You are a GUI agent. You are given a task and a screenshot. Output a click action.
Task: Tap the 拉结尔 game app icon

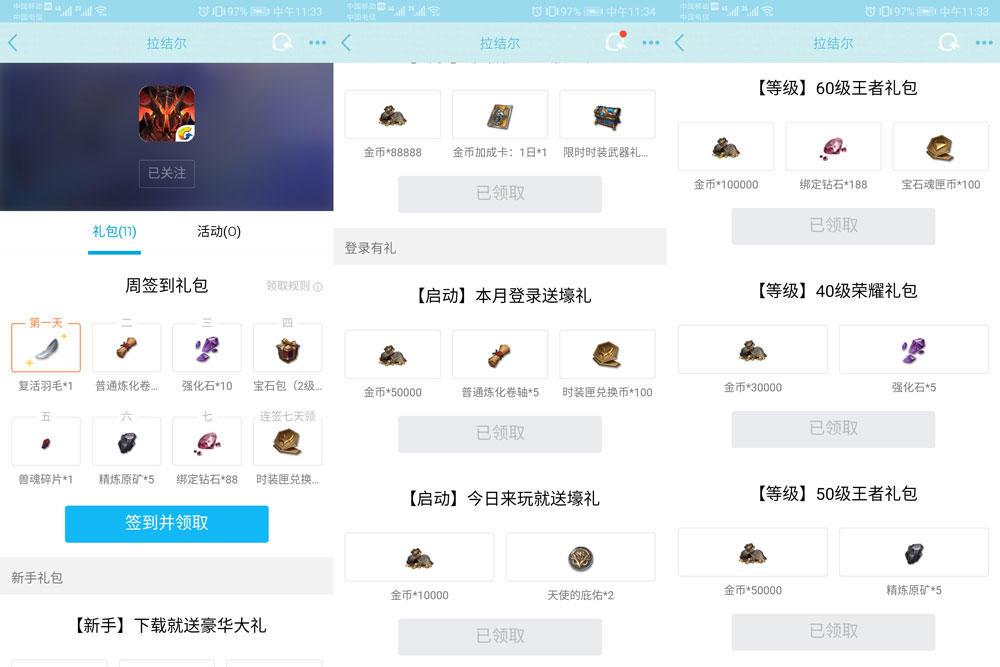point(167,114)
